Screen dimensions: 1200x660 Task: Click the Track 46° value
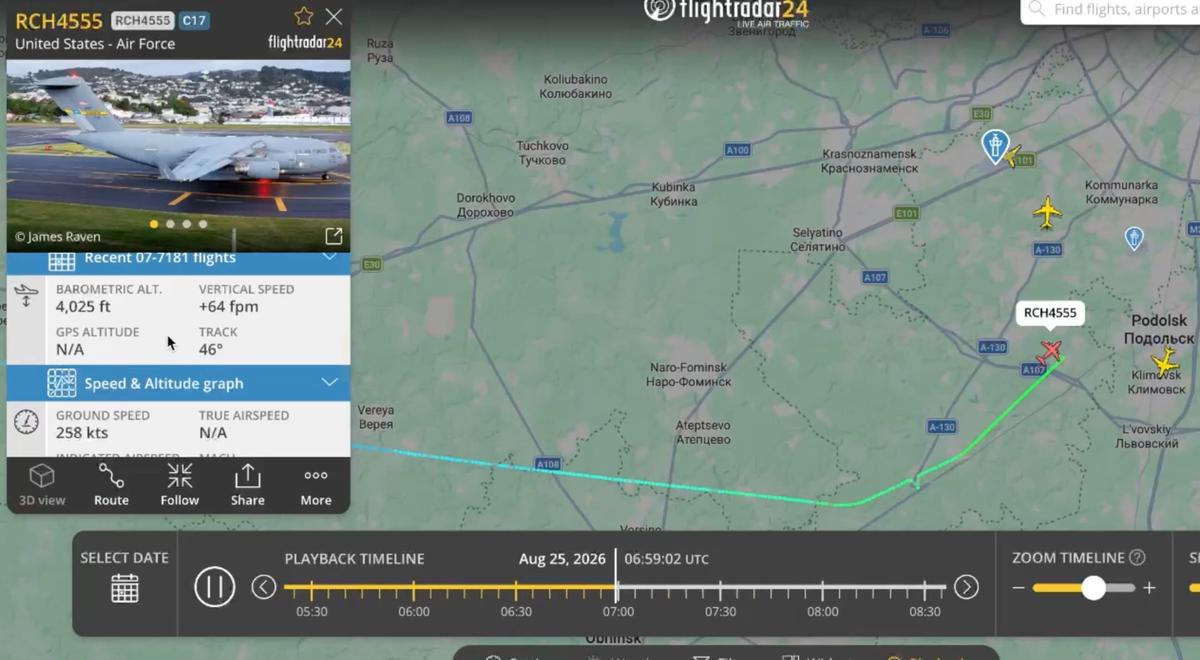point(211,349)
